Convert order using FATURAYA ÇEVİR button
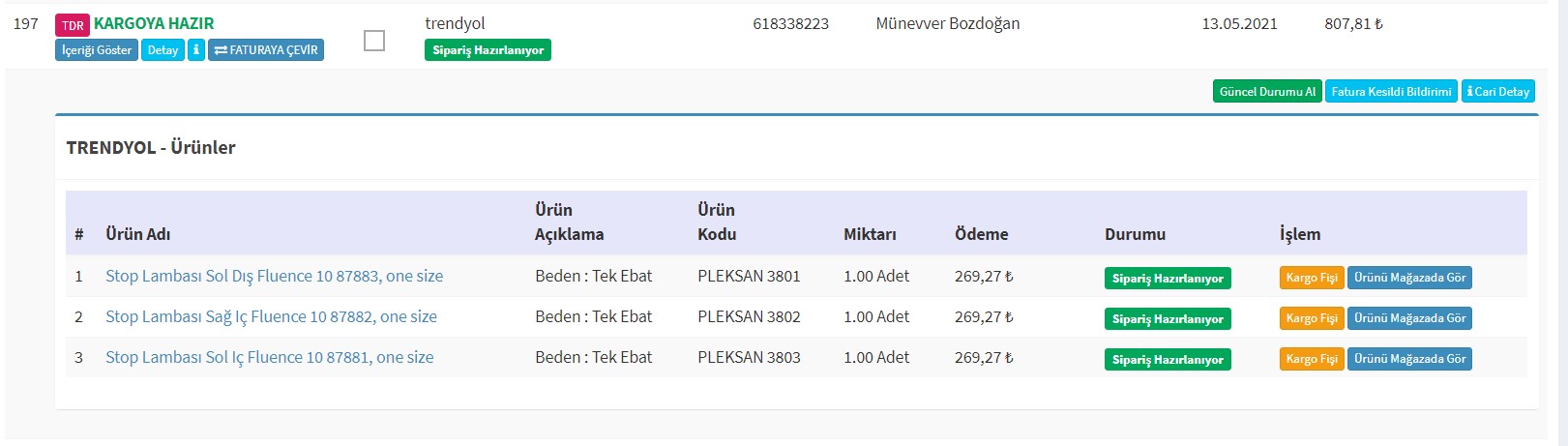The width and height of the screenshot is (1568, 446). point(266,50)
